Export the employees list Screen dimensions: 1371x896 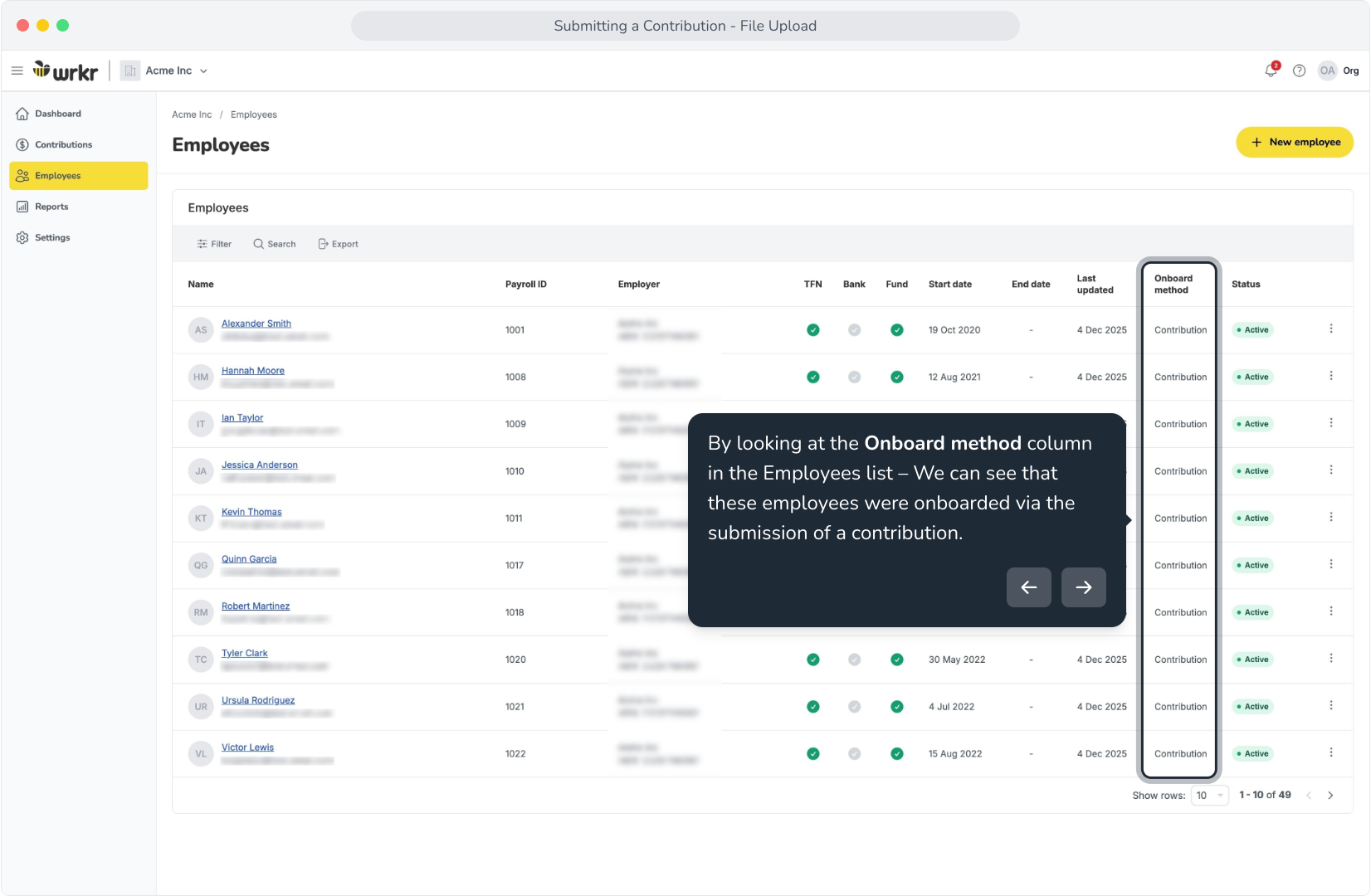tap(339, 244)
